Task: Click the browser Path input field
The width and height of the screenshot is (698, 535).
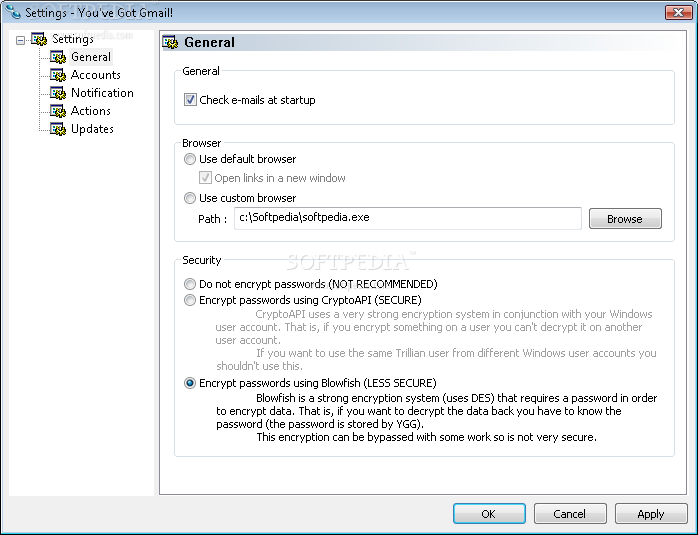Action: coord(408,218)
